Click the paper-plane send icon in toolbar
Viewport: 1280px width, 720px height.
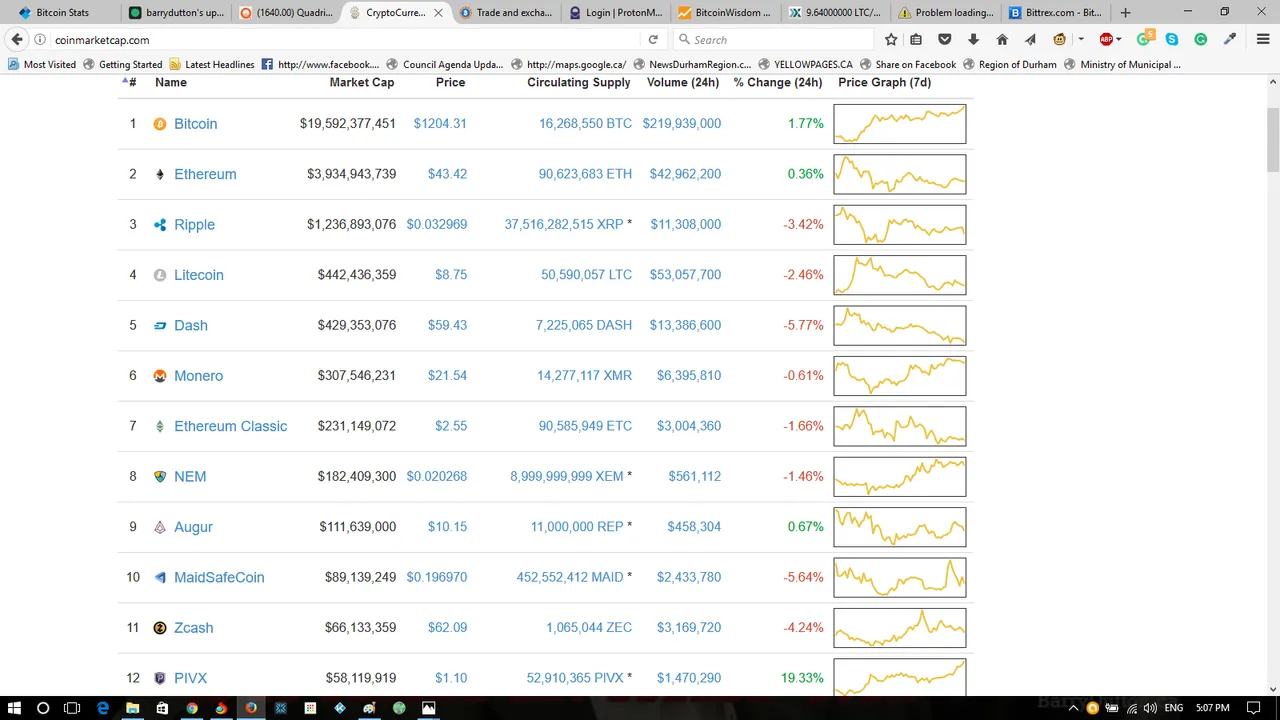click(1030, 40)
